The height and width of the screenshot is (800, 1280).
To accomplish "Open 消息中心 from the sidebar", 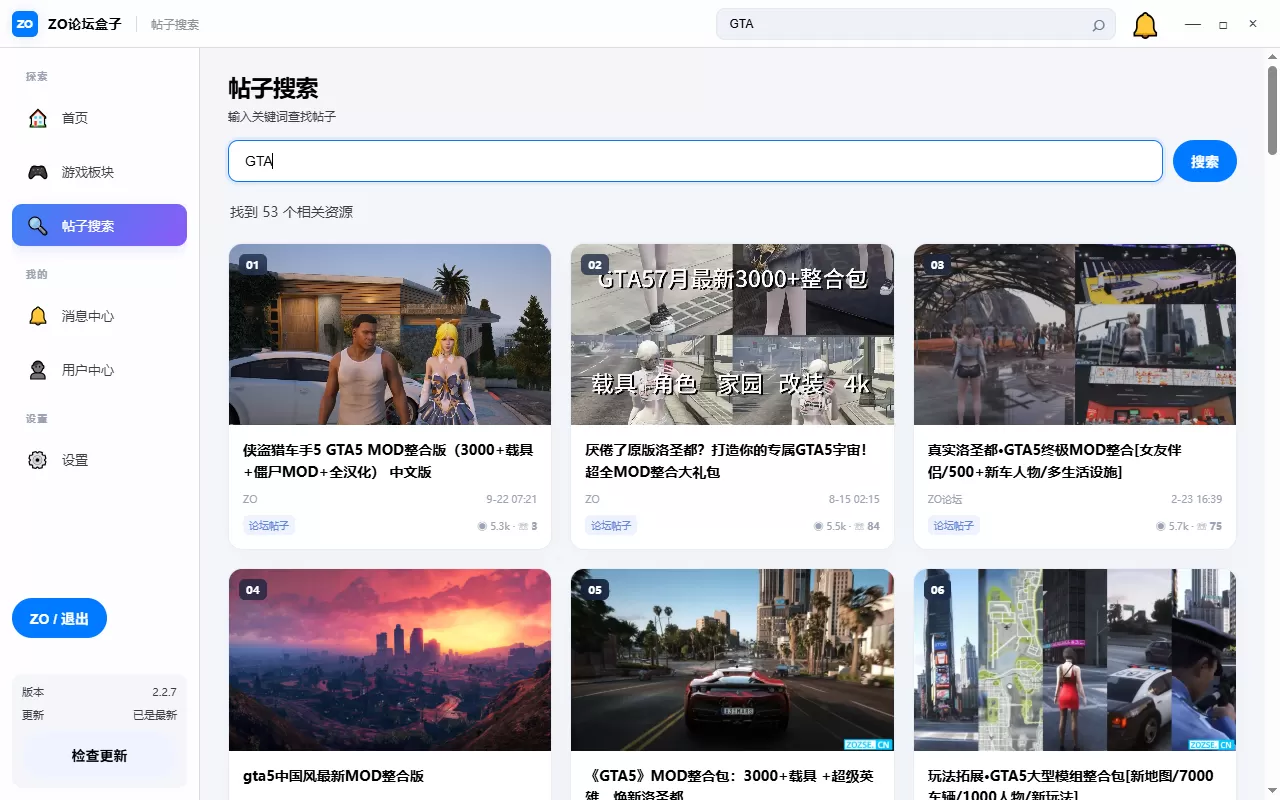I will 99,316.
